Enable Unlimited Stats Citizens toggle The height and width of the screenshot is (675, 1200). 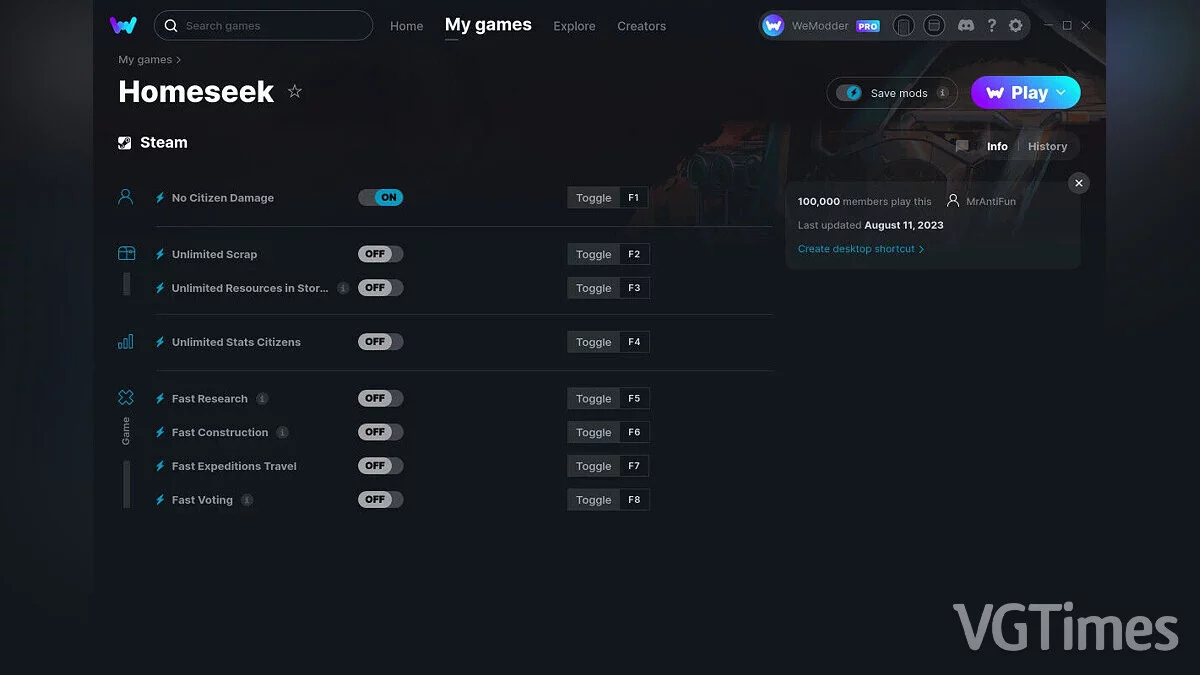pos(381,342)
